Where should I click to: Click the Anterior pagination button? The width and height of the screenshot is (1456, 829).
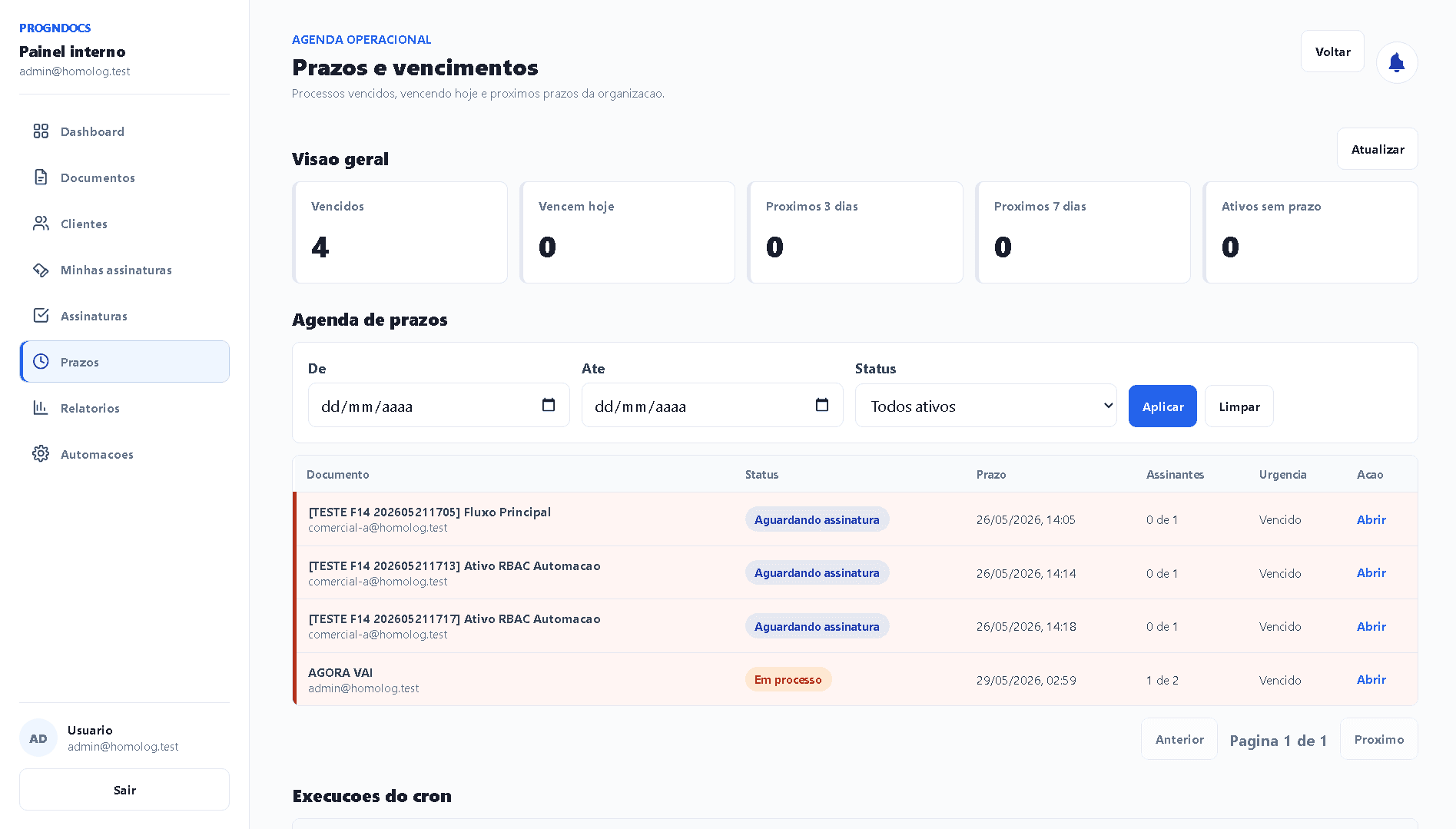[x=1179, y=739]
